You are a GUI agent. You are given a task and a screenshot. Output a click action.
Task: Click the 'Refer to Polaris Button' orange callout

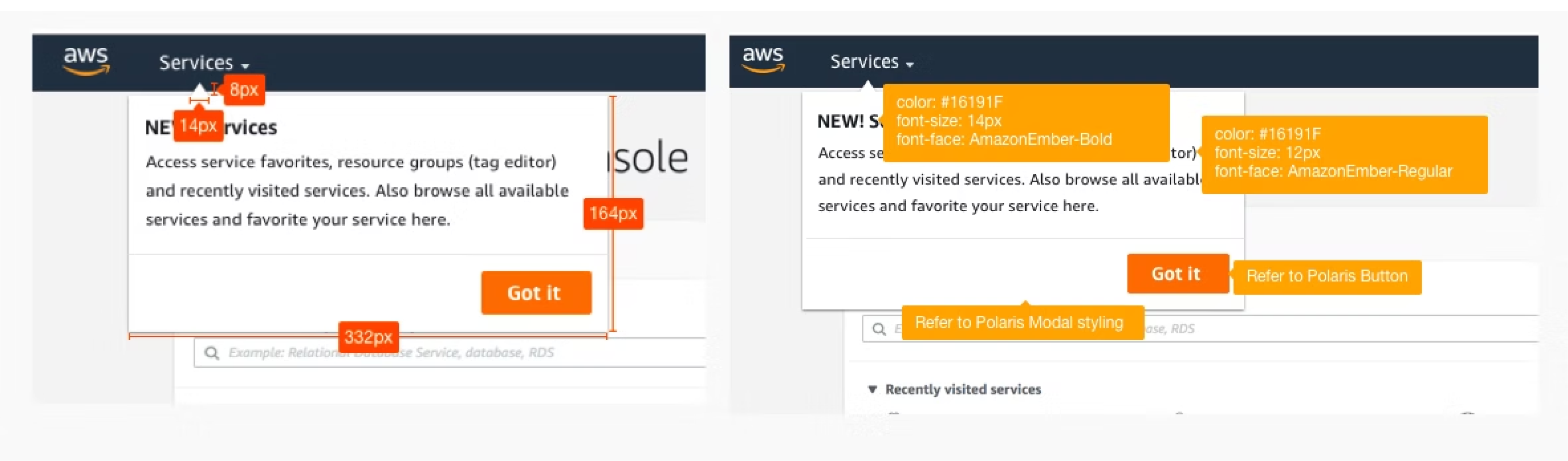[1326, 277]
